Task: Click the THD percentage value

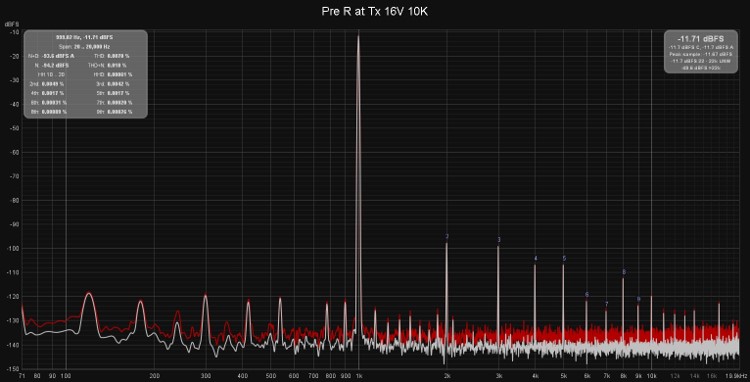Action: pos(118,56)
